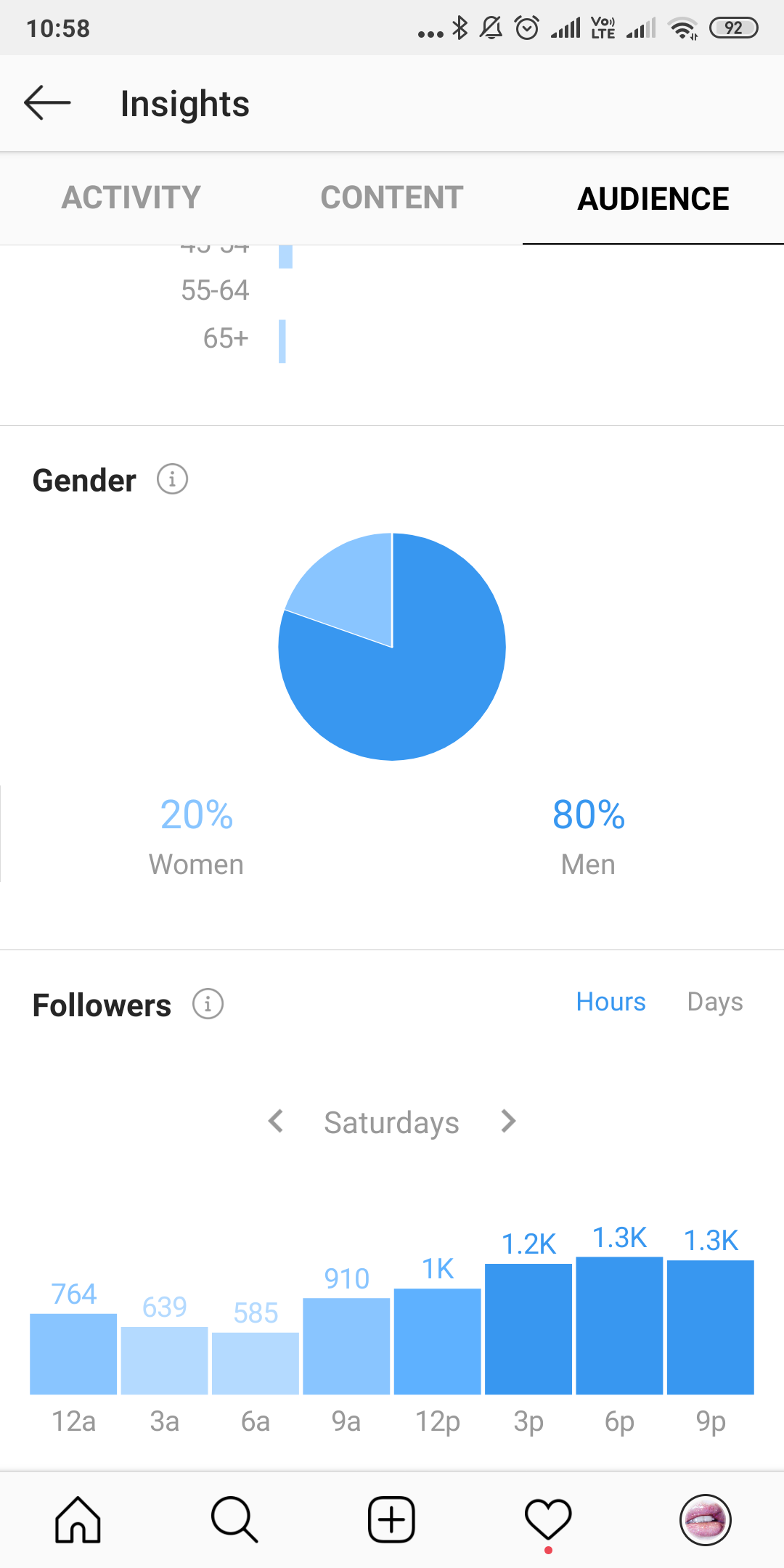Switch to the CONTENT tab
The image size is (784, 1568).
tap(392, 197)
